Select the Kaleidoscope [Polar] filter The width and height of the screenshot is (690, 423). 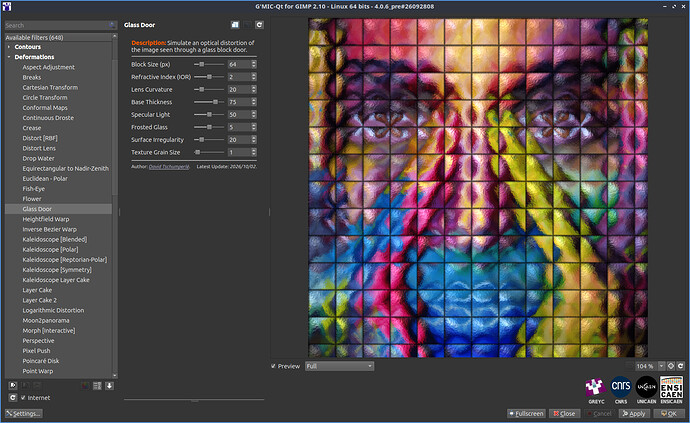coord(50,249)
